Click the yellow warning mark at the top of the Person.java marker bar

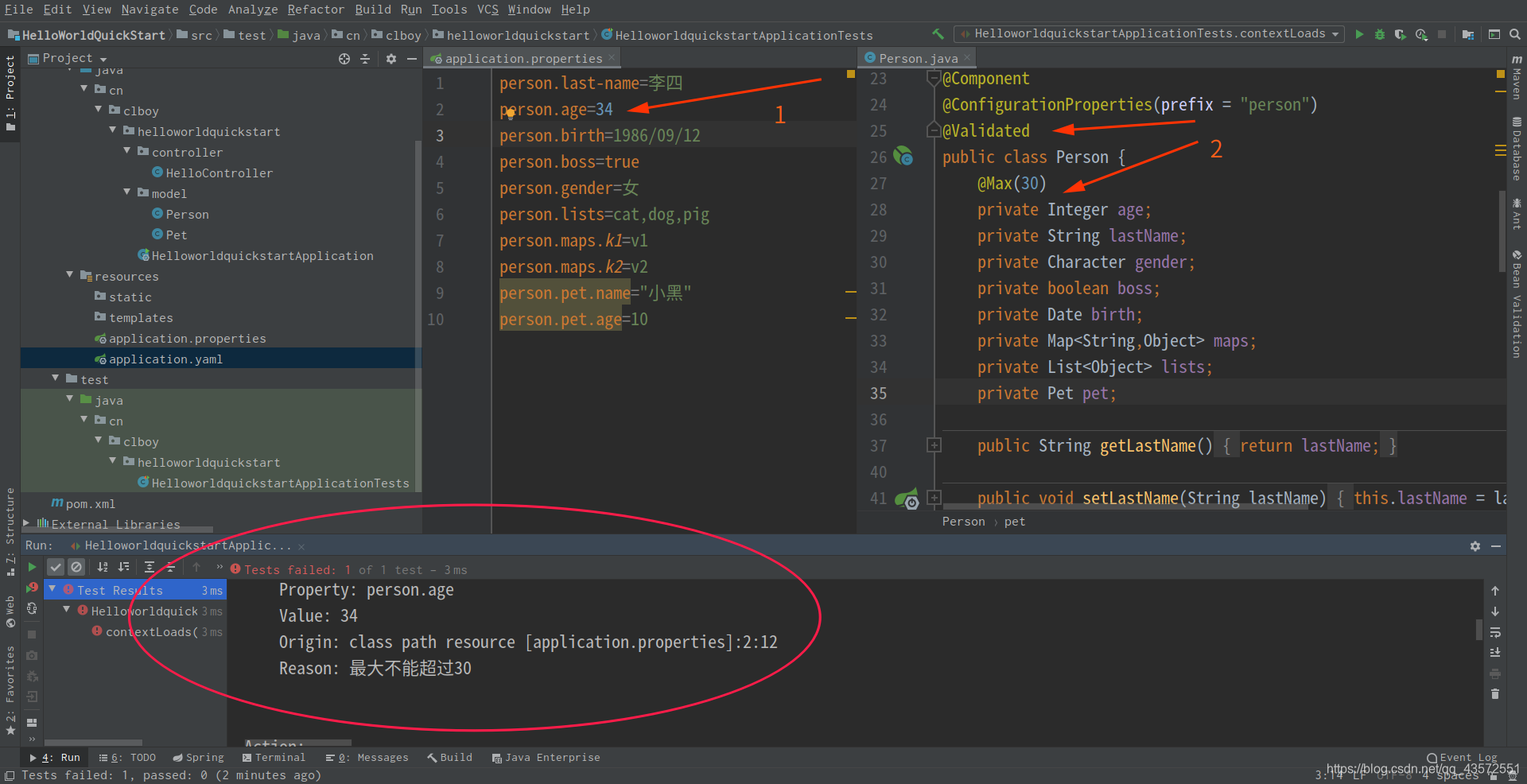click(x=1501, y=74)
